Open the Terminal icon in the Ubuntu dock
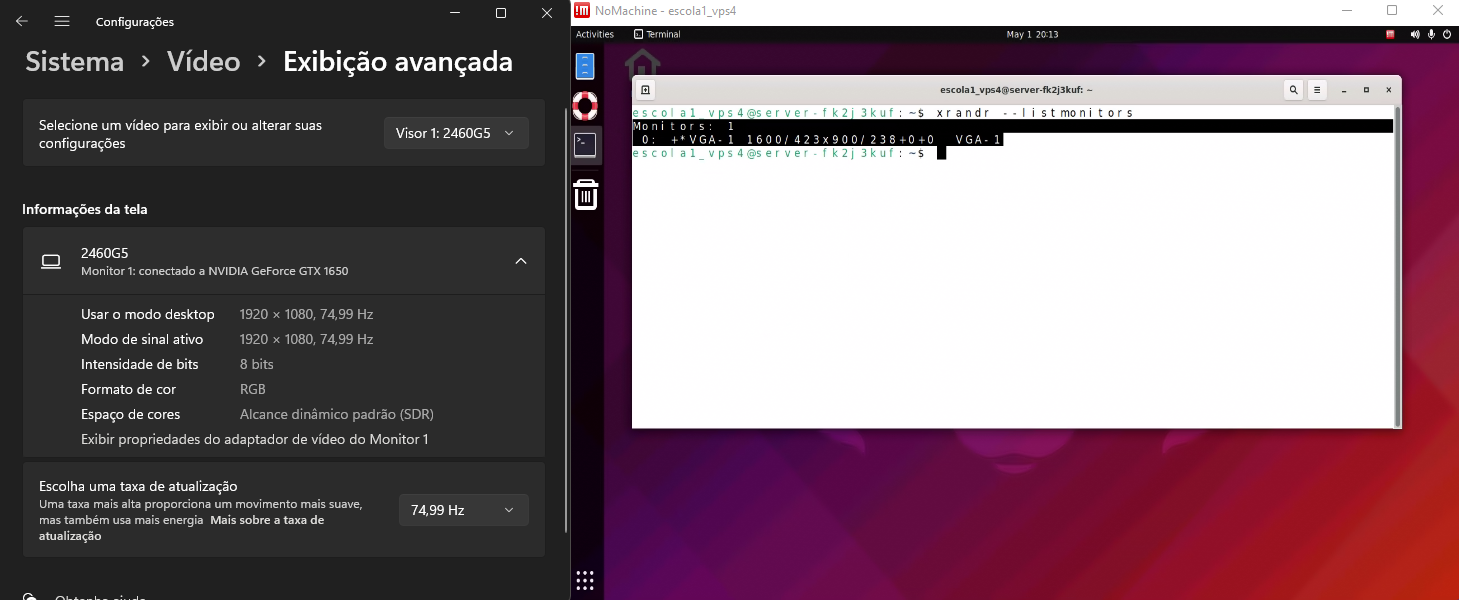This screenshot has width=1459, height=600. tap(585, 145)
